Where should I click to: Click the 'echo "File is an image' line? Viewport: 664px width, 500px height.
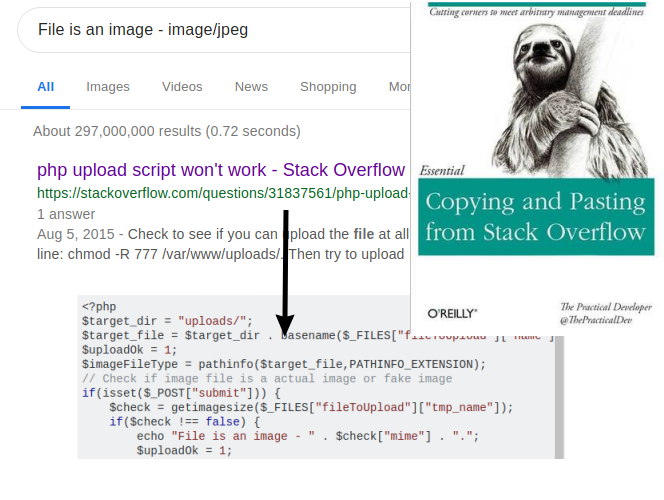308,436
